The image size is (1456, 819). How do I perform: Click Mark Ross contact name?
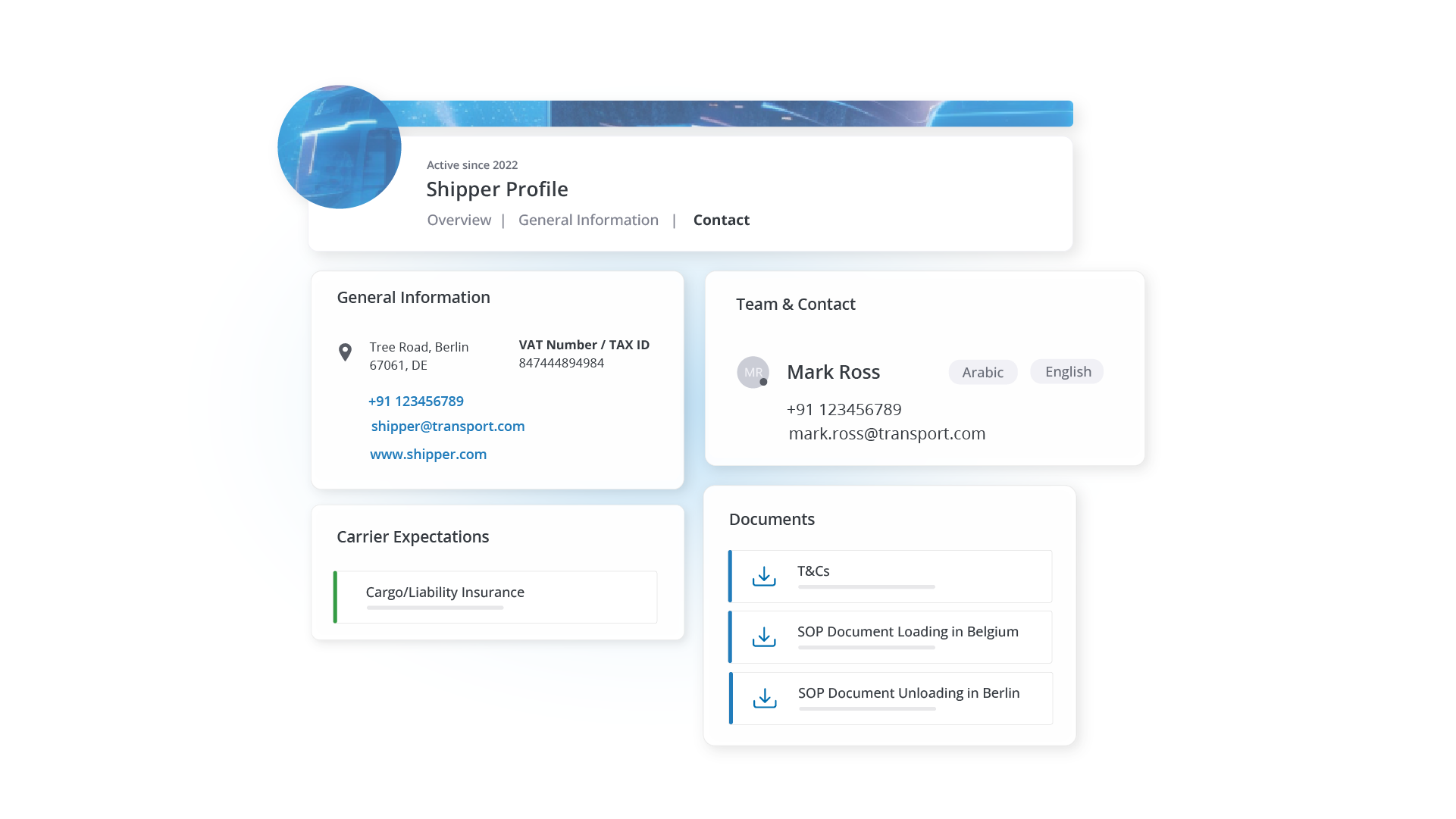833,372
